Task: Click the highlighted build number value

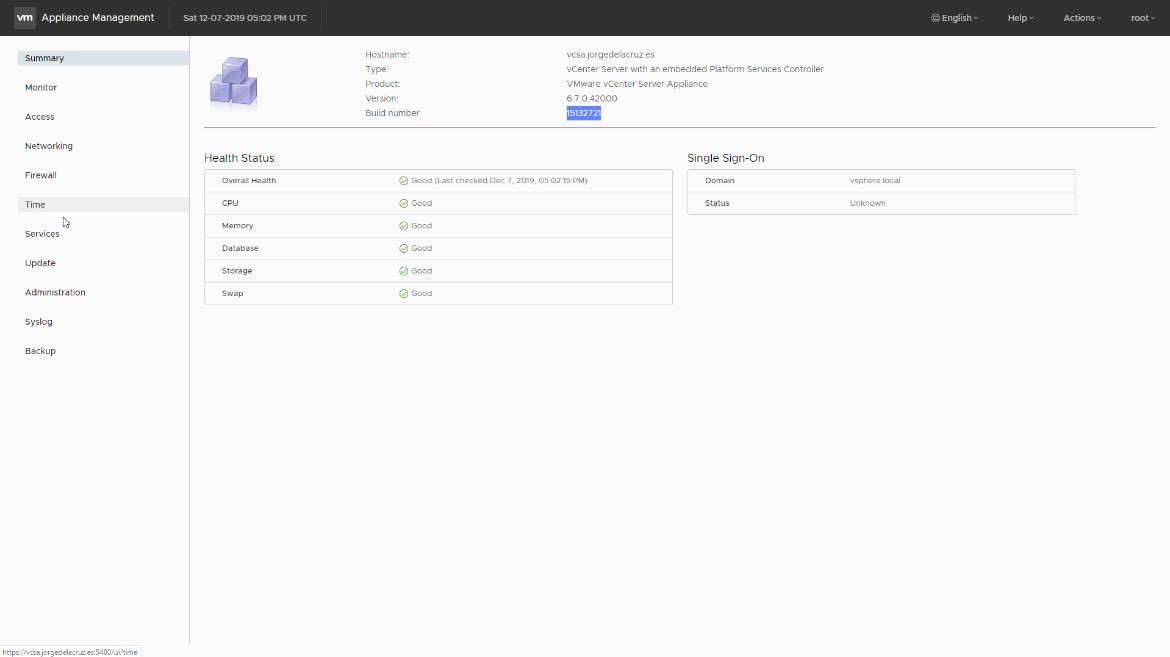Action: 584,113
